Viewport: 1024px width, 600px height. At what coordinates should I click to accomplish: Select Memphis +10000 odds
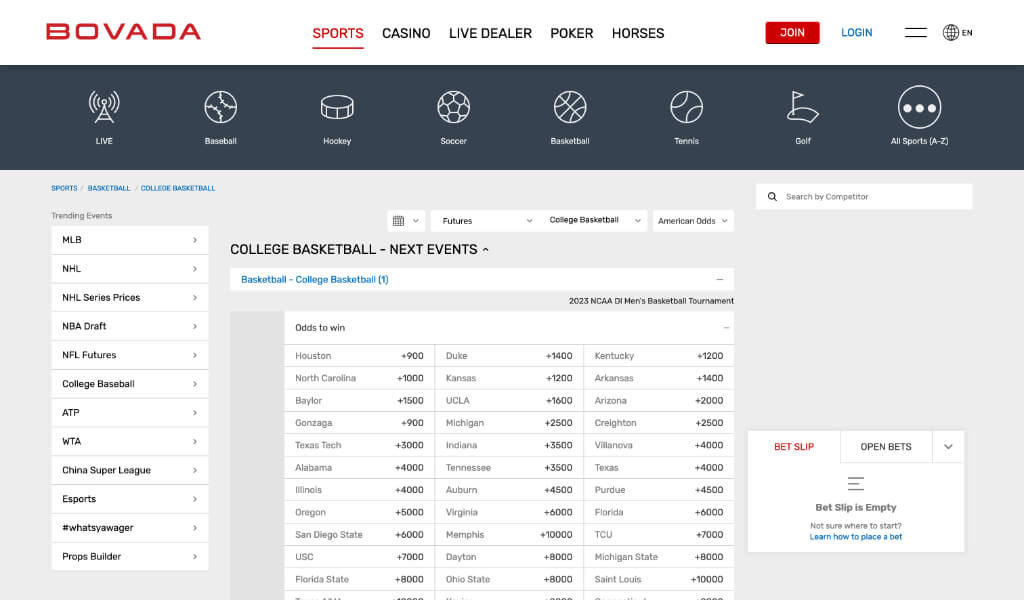click(509, 535)
